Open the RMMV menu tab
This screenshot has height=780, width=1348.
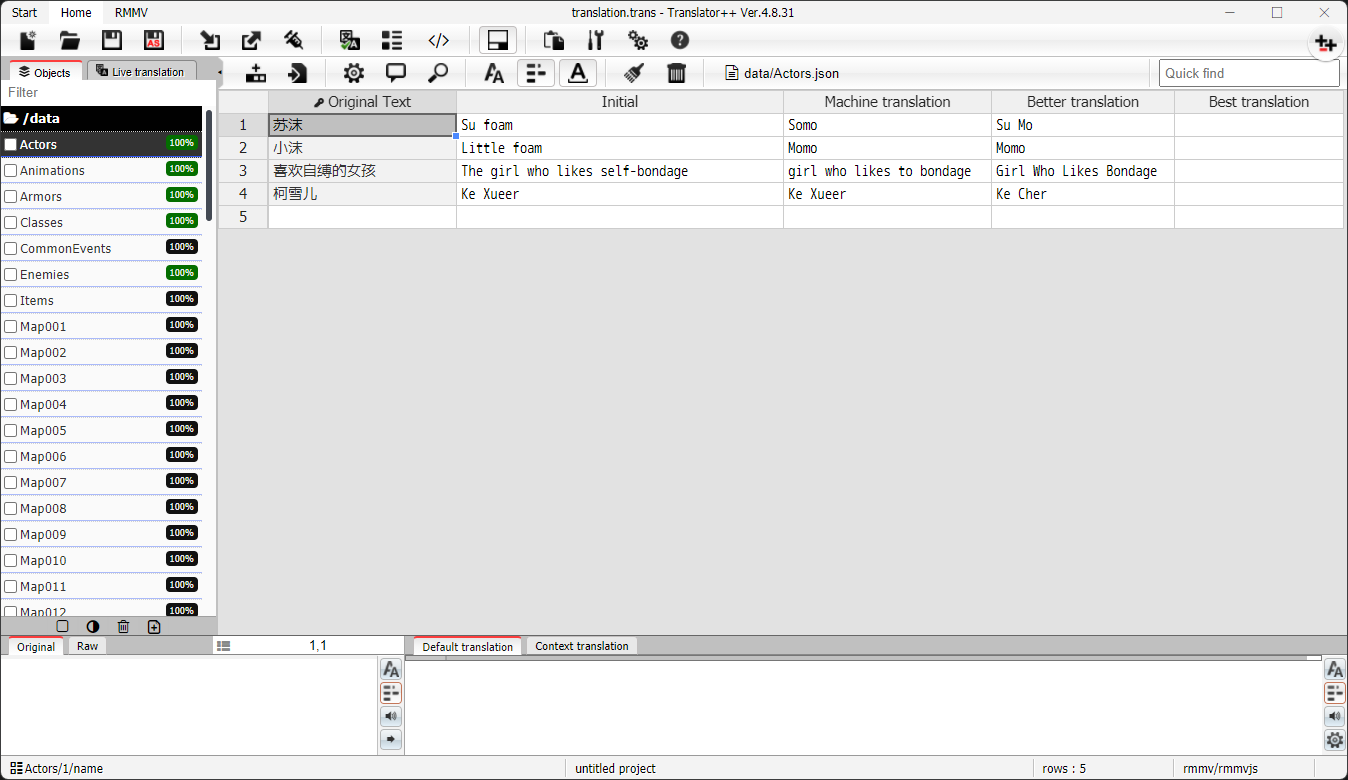(131, 13)
